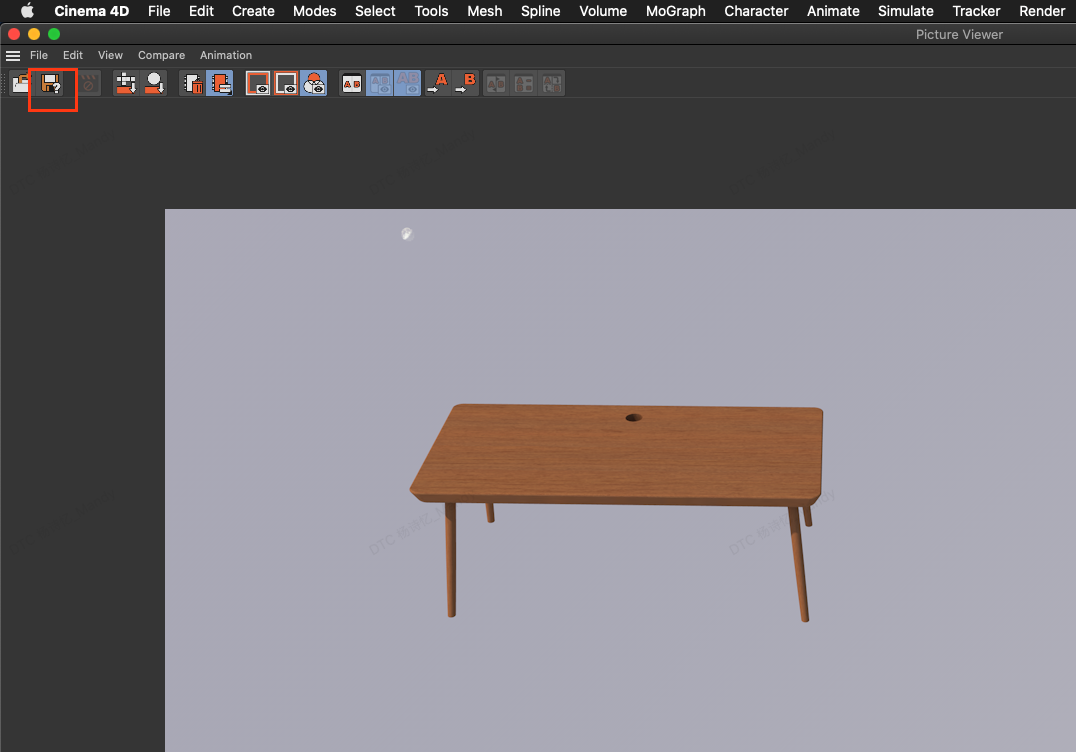The image size is (1076, 752).
Task: Click the greyed AB swap icon
Action: (x=496, y=83)
